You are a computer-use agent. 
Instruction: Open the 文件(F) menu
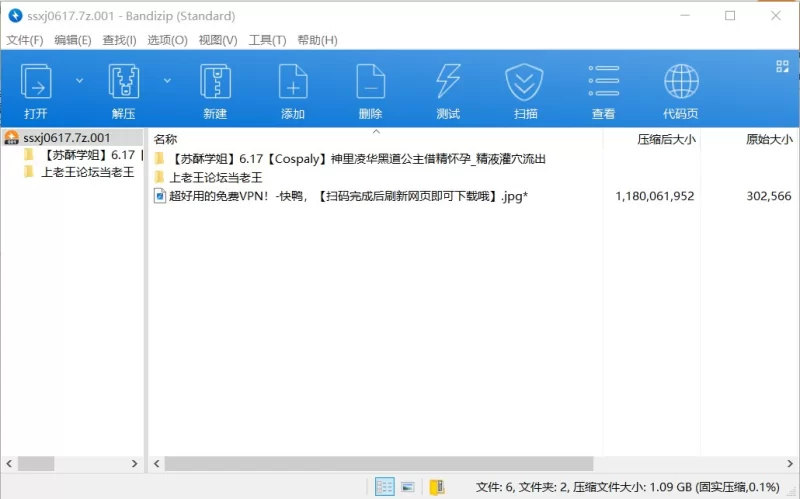[x=24, y=40]
